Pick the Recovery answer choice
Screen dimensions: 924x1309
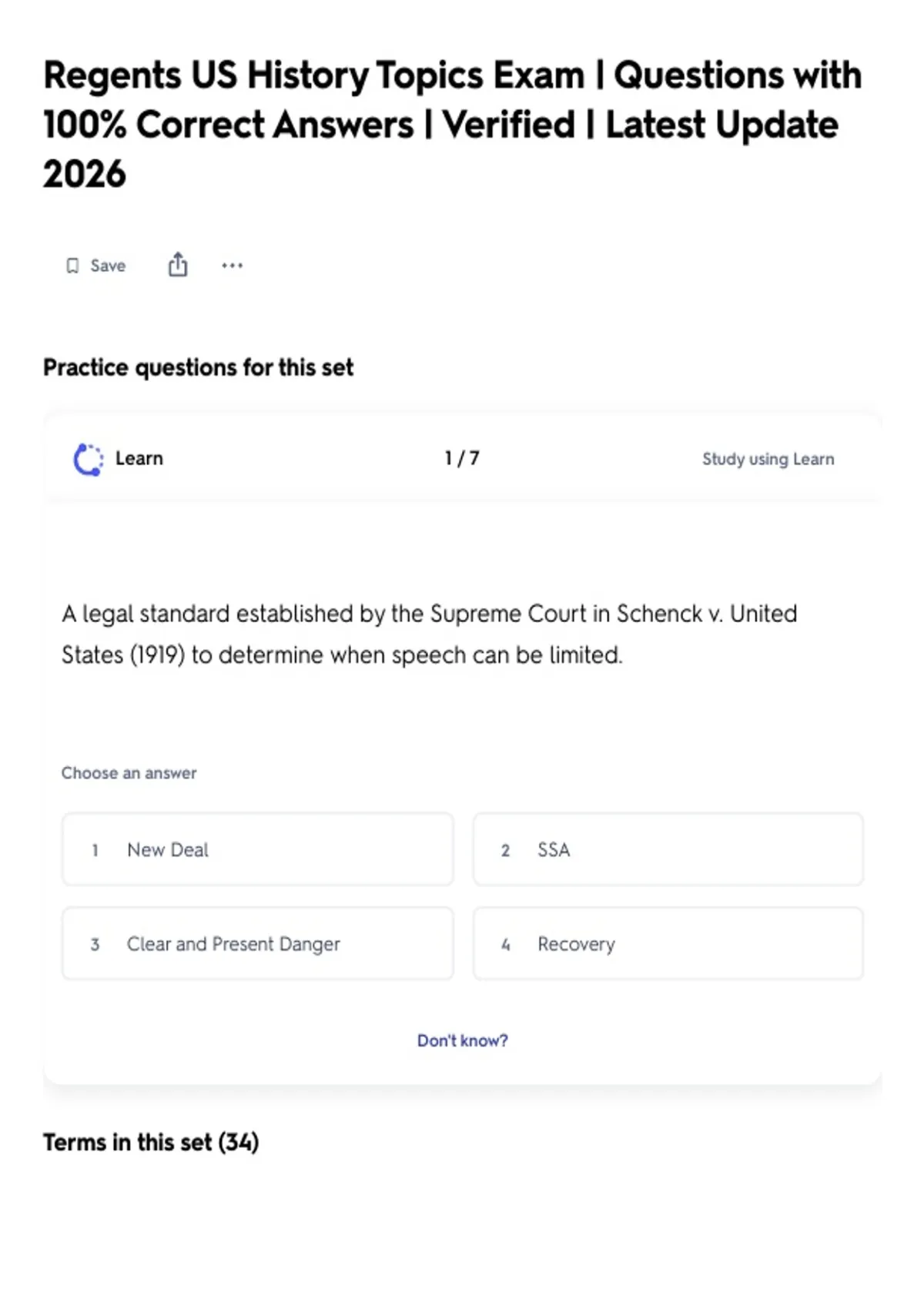point(668,943)
